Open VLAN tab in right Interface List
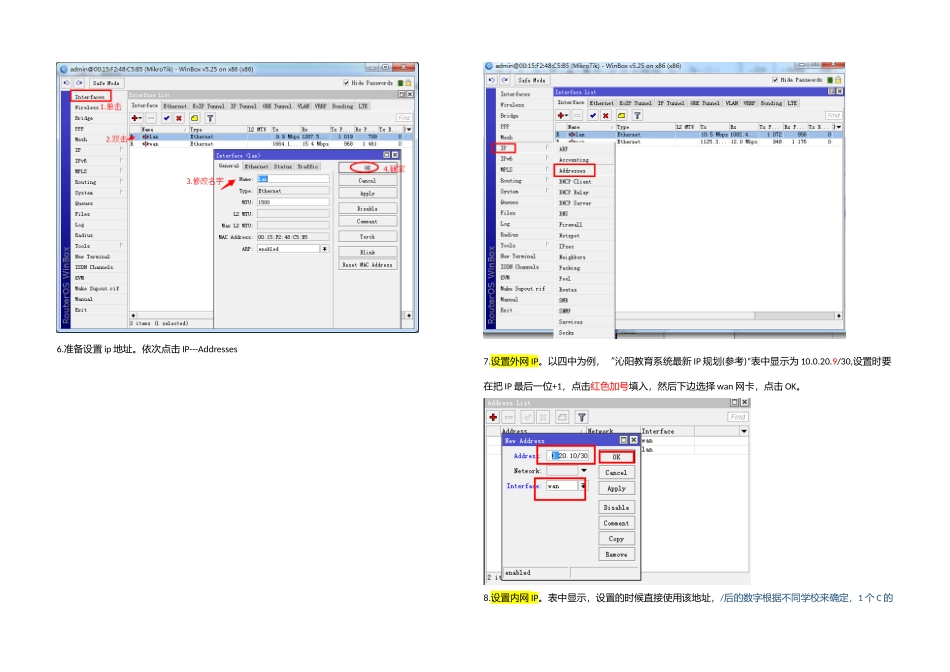Viewport: 950px width, 672px height. (x=732, y=103)
